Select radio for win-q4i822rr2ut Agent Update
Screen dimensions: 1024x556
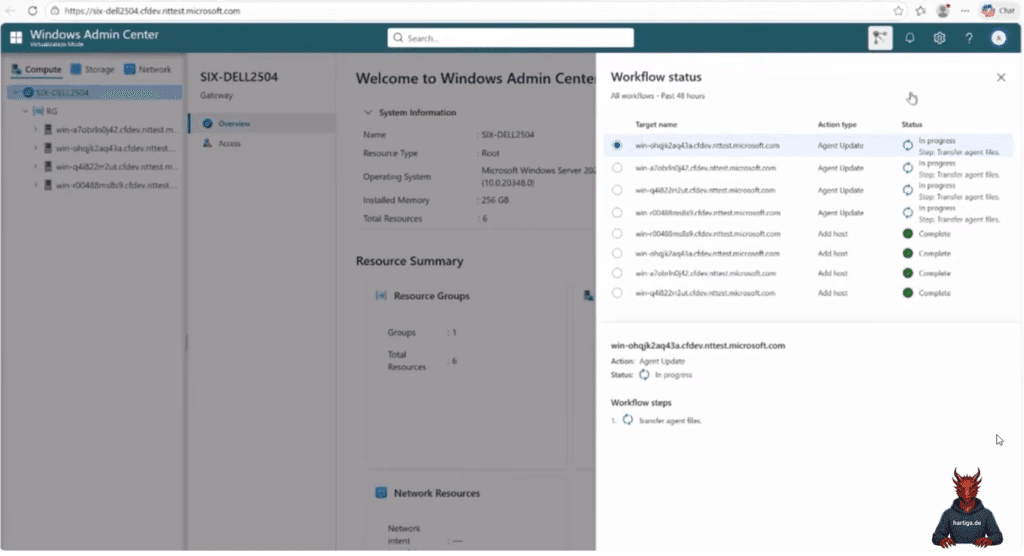pyautogui.click(x=617, y=190)
